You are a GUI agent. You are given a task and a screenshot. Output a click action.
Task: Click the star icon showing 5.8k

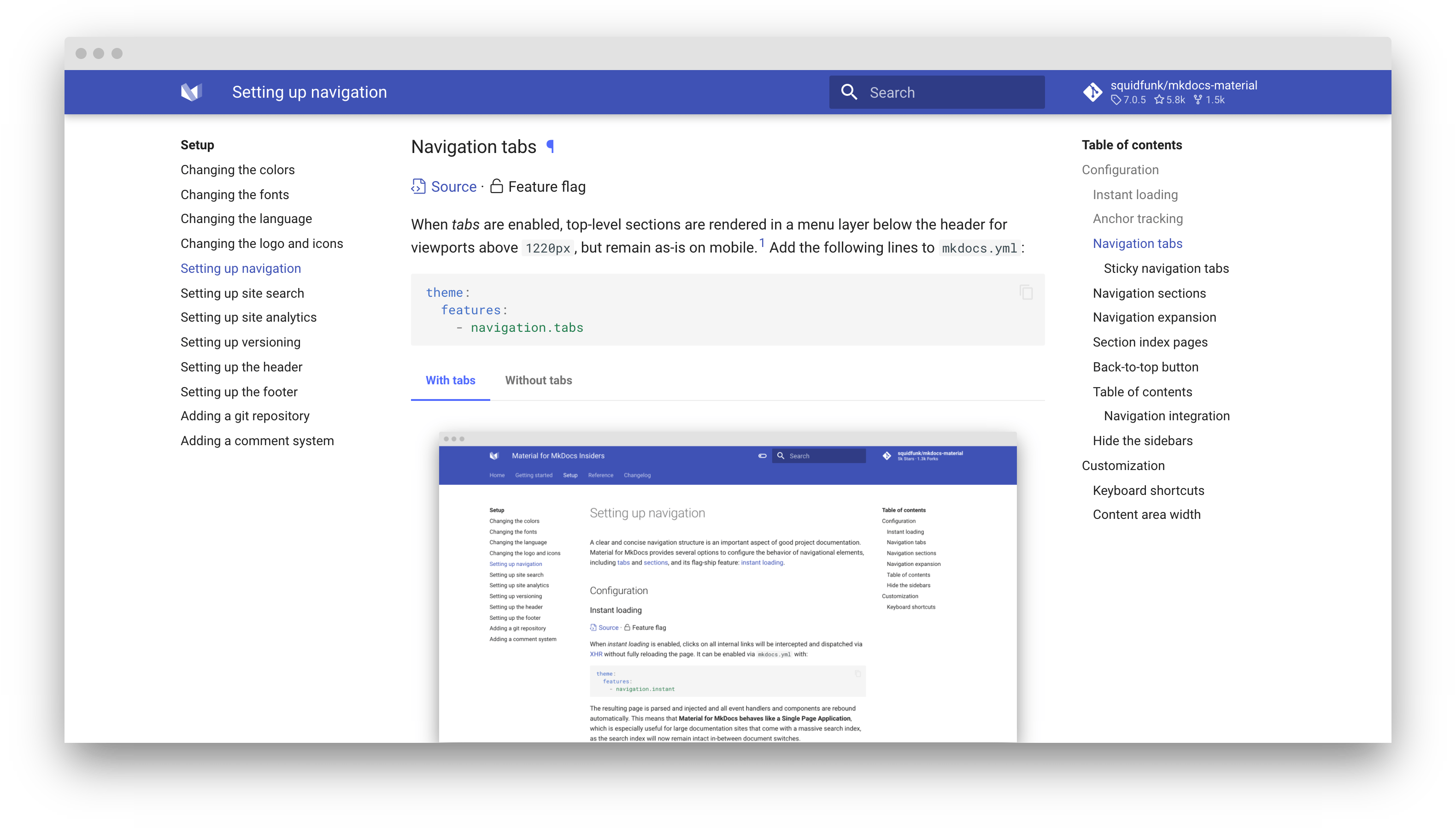click(x=1161, y=100)
